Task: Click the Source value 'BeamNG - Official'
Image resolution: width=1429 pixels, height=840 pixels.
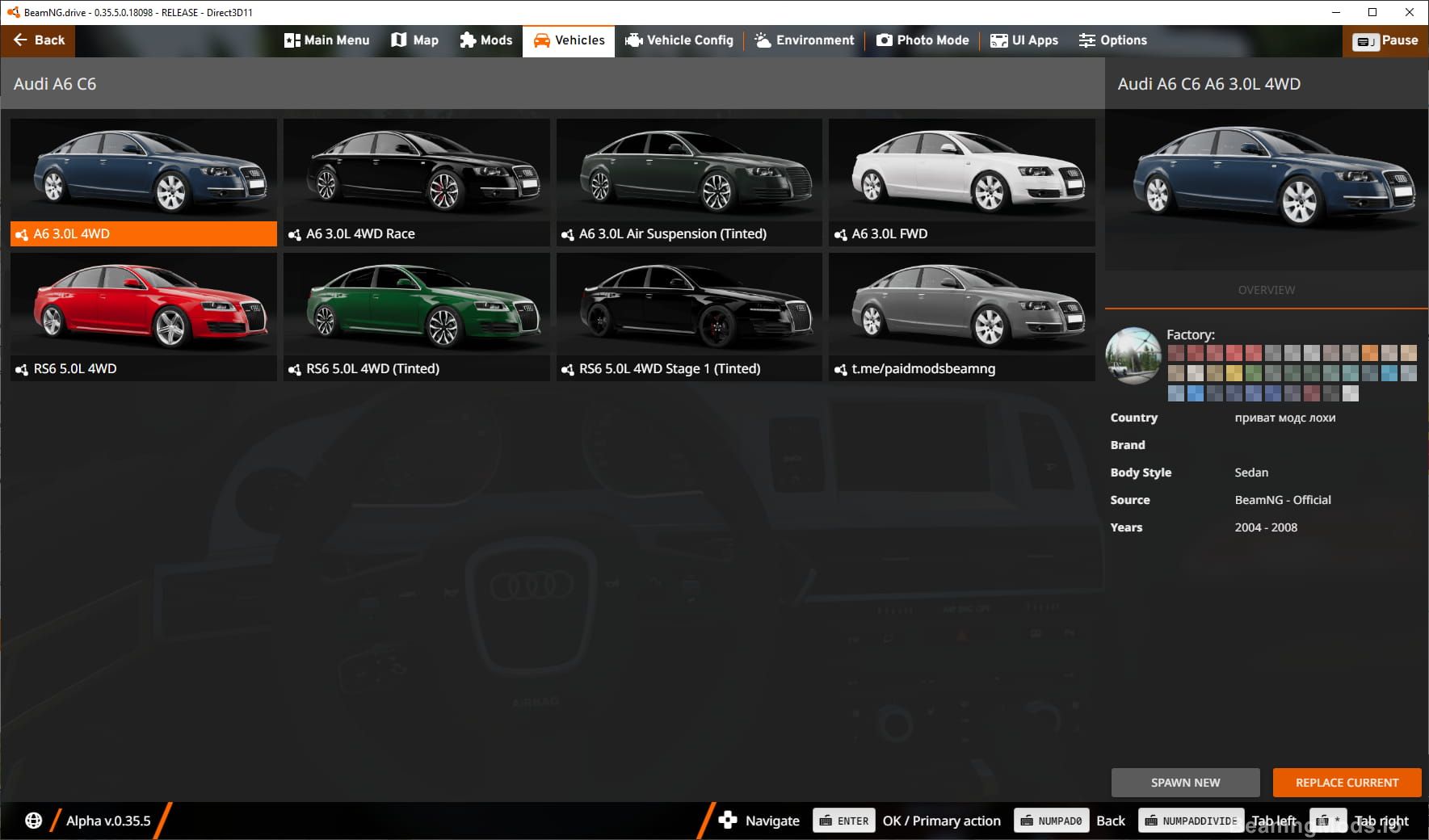Action: click(x=1283, y=500)
